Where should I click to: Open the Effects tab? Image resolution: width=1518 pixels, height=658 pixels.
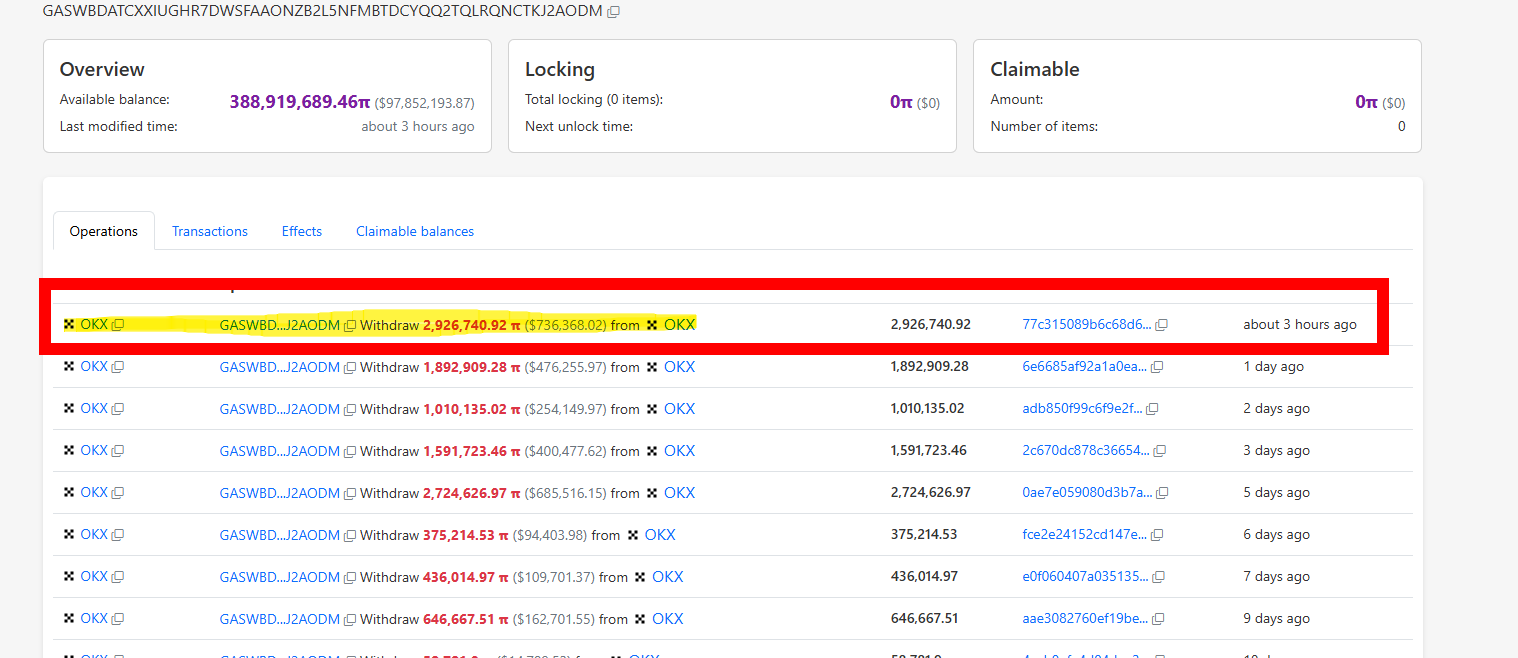(301, 231)
